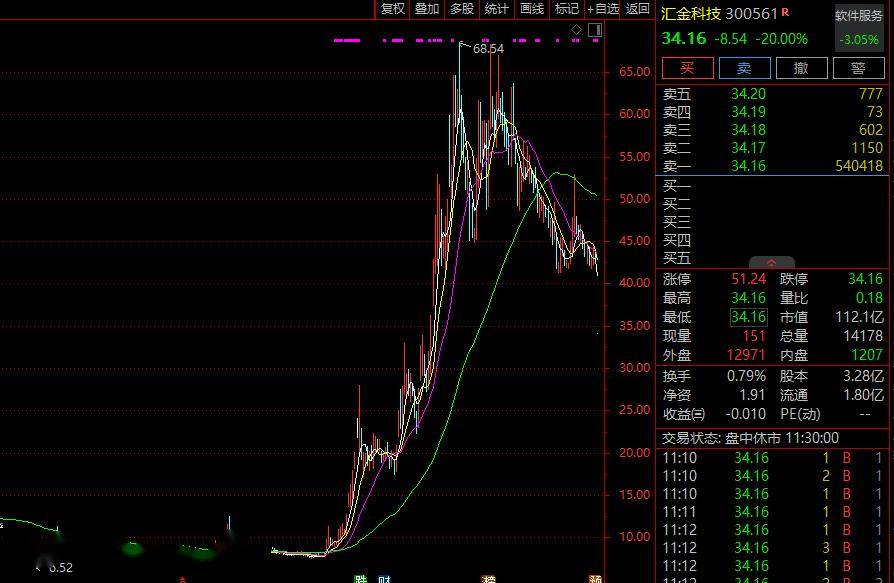Click the 68.54 peak price marker
The image size is (894, 583).
coord(488,48)
